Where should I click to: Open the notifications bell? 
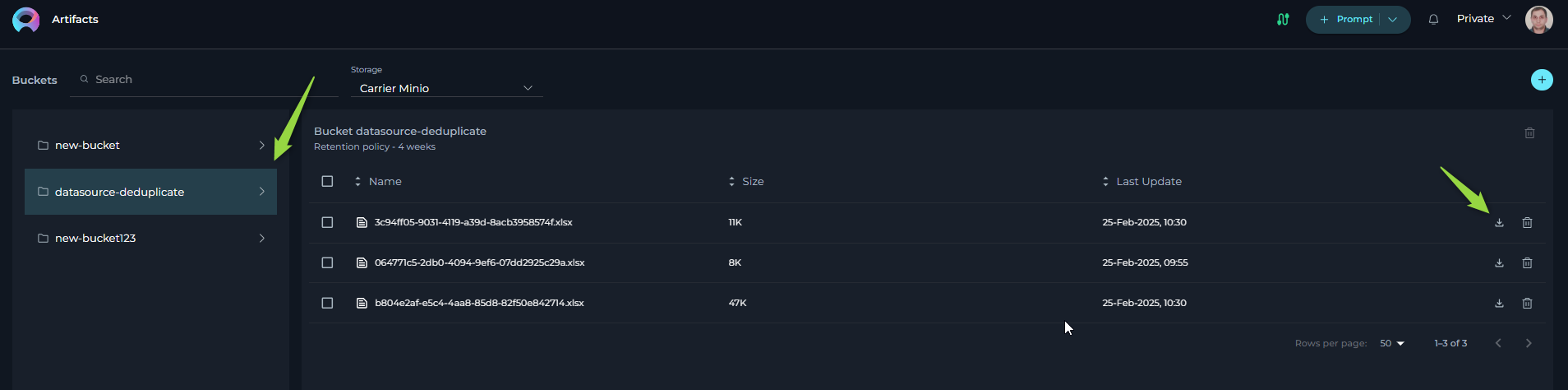pyautogui.click(x=1433, y=20)
